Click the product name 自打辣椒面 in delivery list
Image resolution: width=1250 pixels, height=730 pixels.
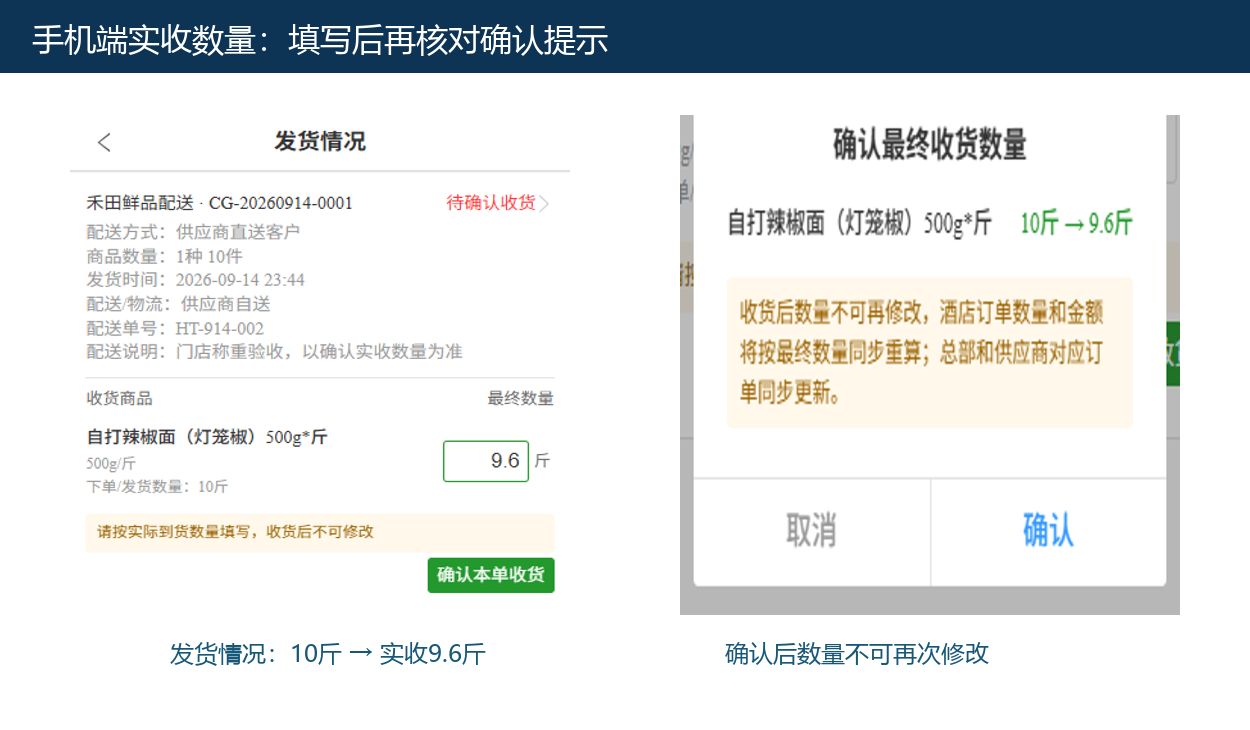[x=207, y=437]
